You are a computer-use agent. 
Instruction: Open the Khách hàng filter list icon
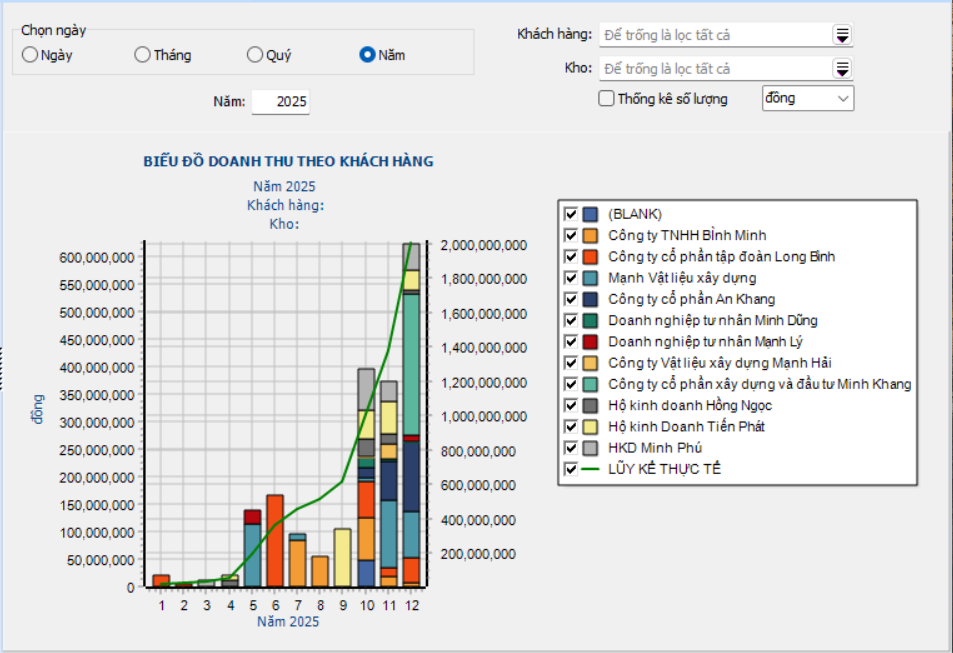pyautogui.click(x=842, y=35)
